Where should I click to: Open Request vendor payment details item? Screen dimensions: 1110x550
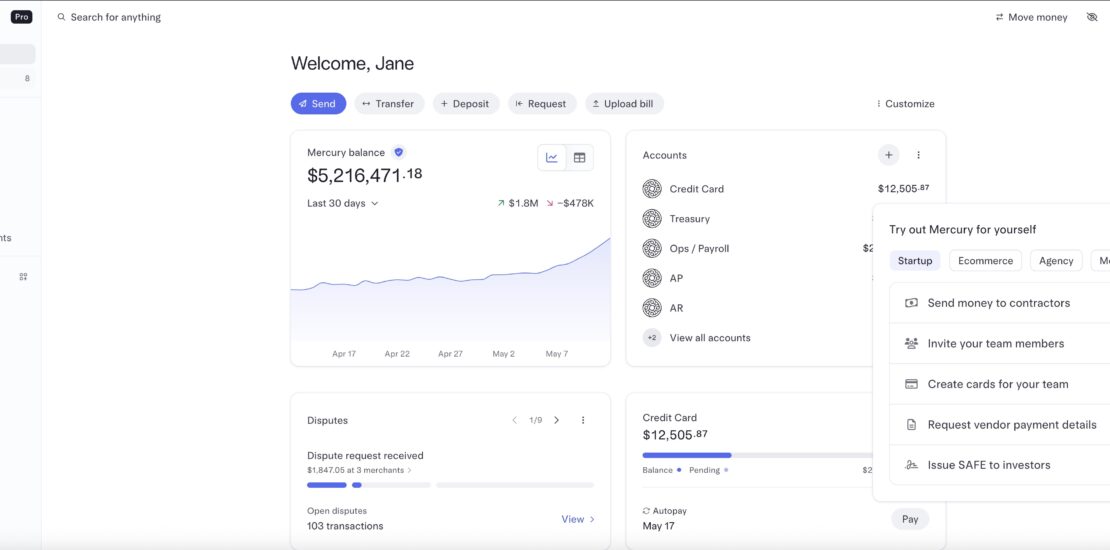coord(1000,425)
